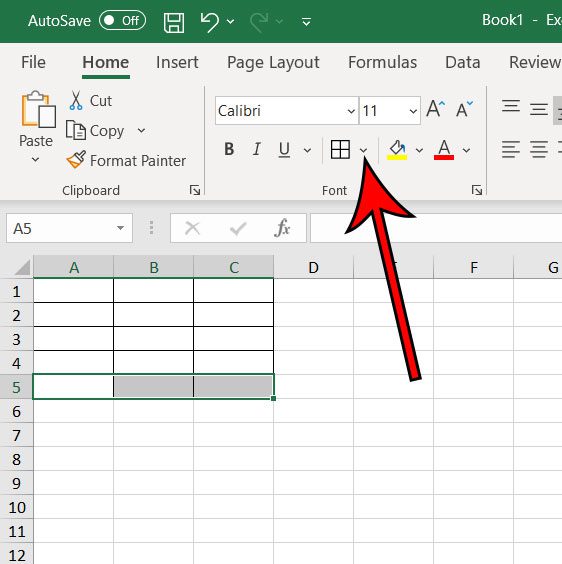Select the Home ribbon tab
Screen dimensions: 562x564
point(105,62)
